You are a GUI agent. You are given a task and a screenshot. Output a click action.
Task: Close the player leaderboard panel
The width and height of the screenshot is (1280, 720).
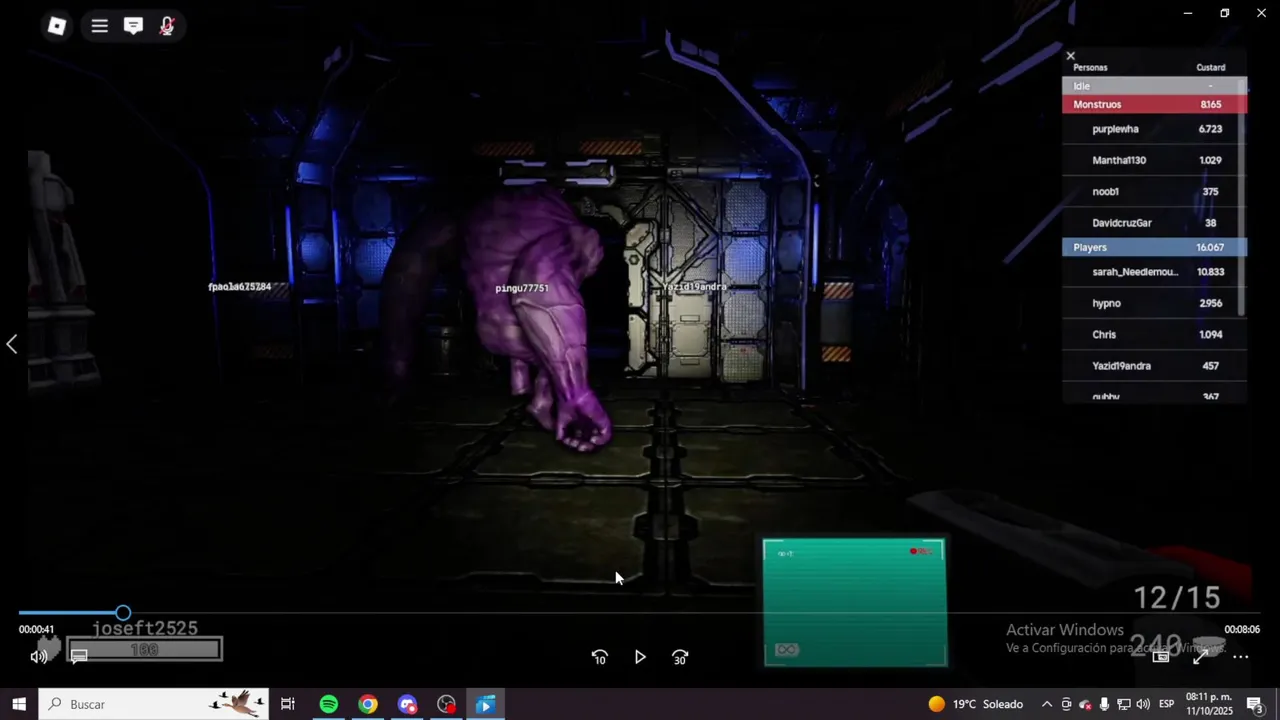click(x=1070, y=56)
